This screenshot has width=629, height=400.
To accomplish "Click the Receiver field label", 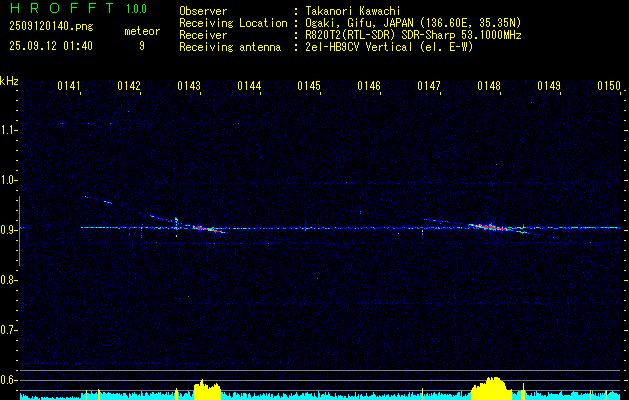I will (x=203, y=35).
